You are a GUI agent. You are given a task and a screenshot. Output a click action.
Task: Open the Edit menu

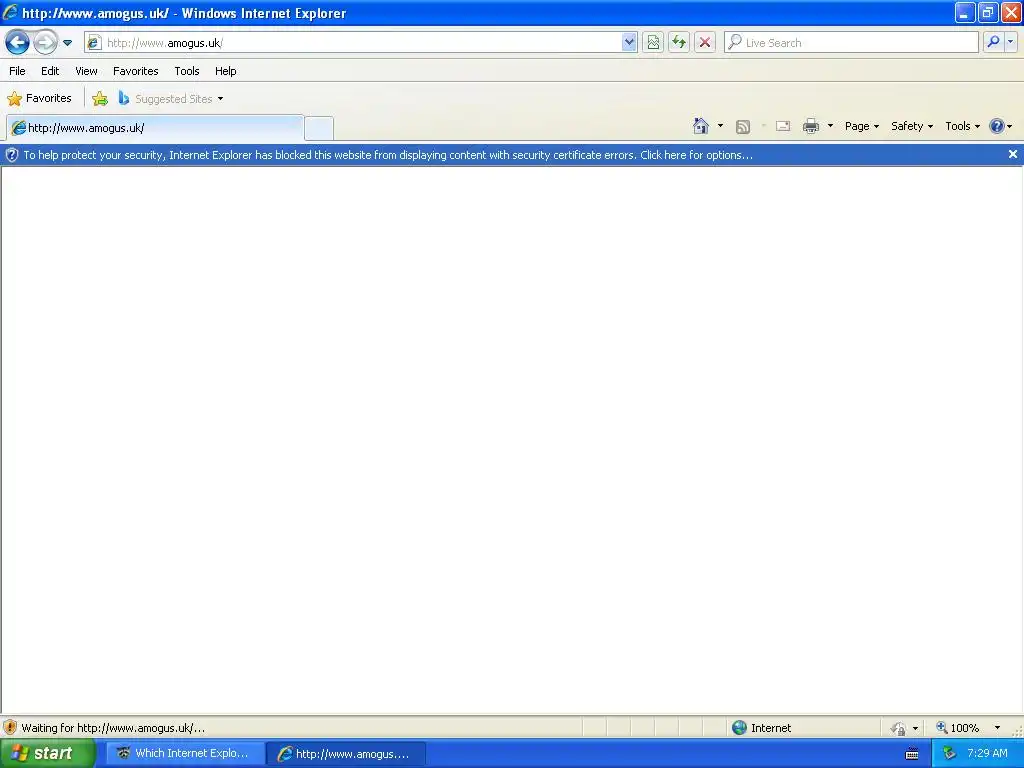coord(50,71)
